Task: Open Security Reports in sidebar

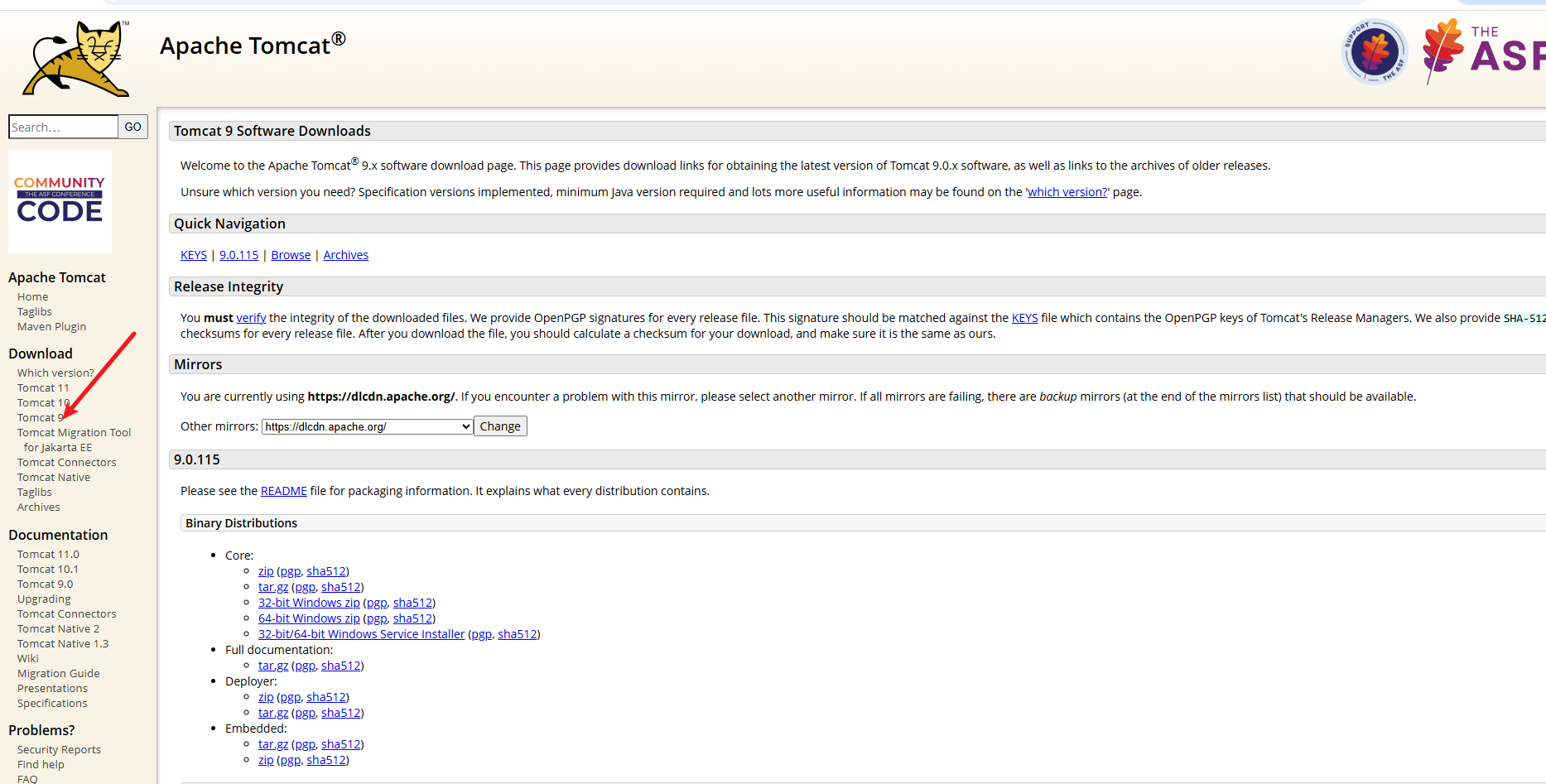Action: (59, 749)
